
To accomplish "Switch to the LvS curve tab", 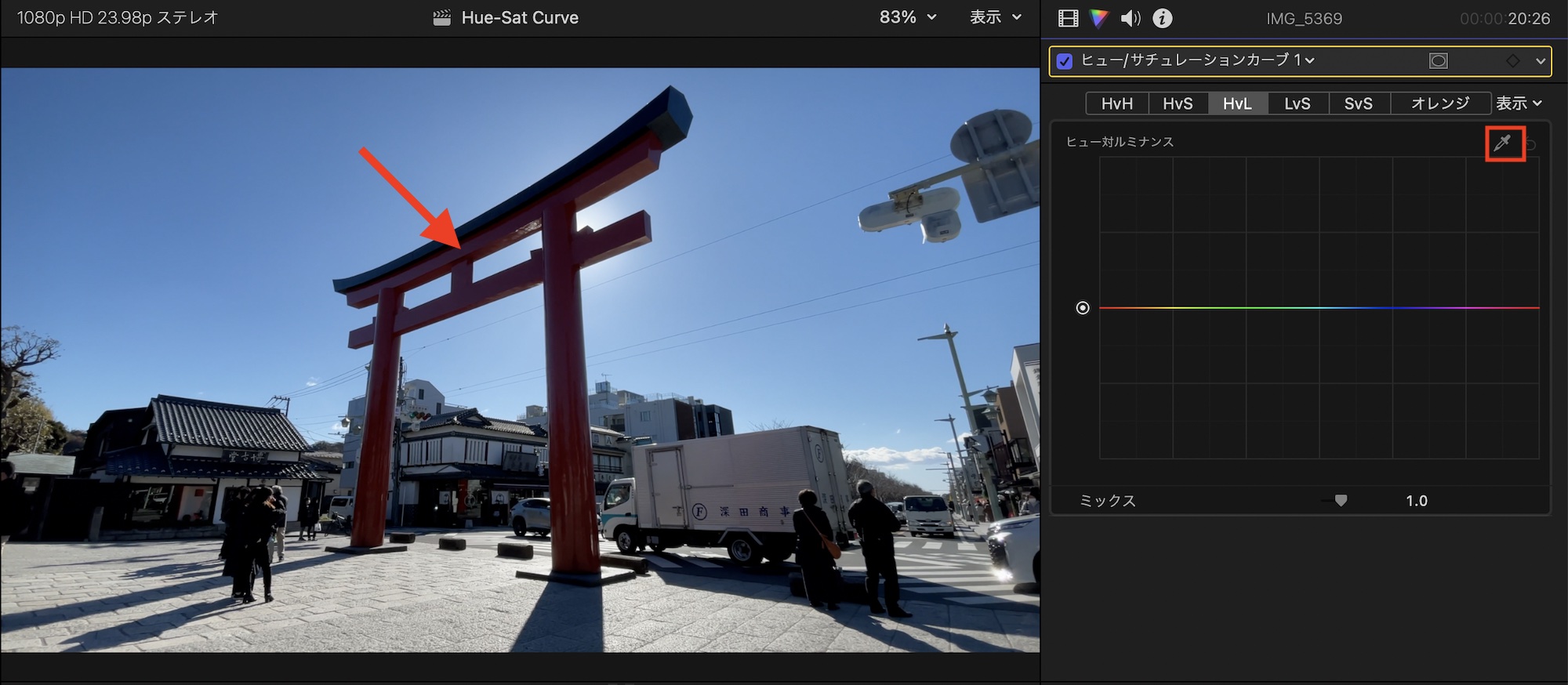I will (x=1298, y=103).
